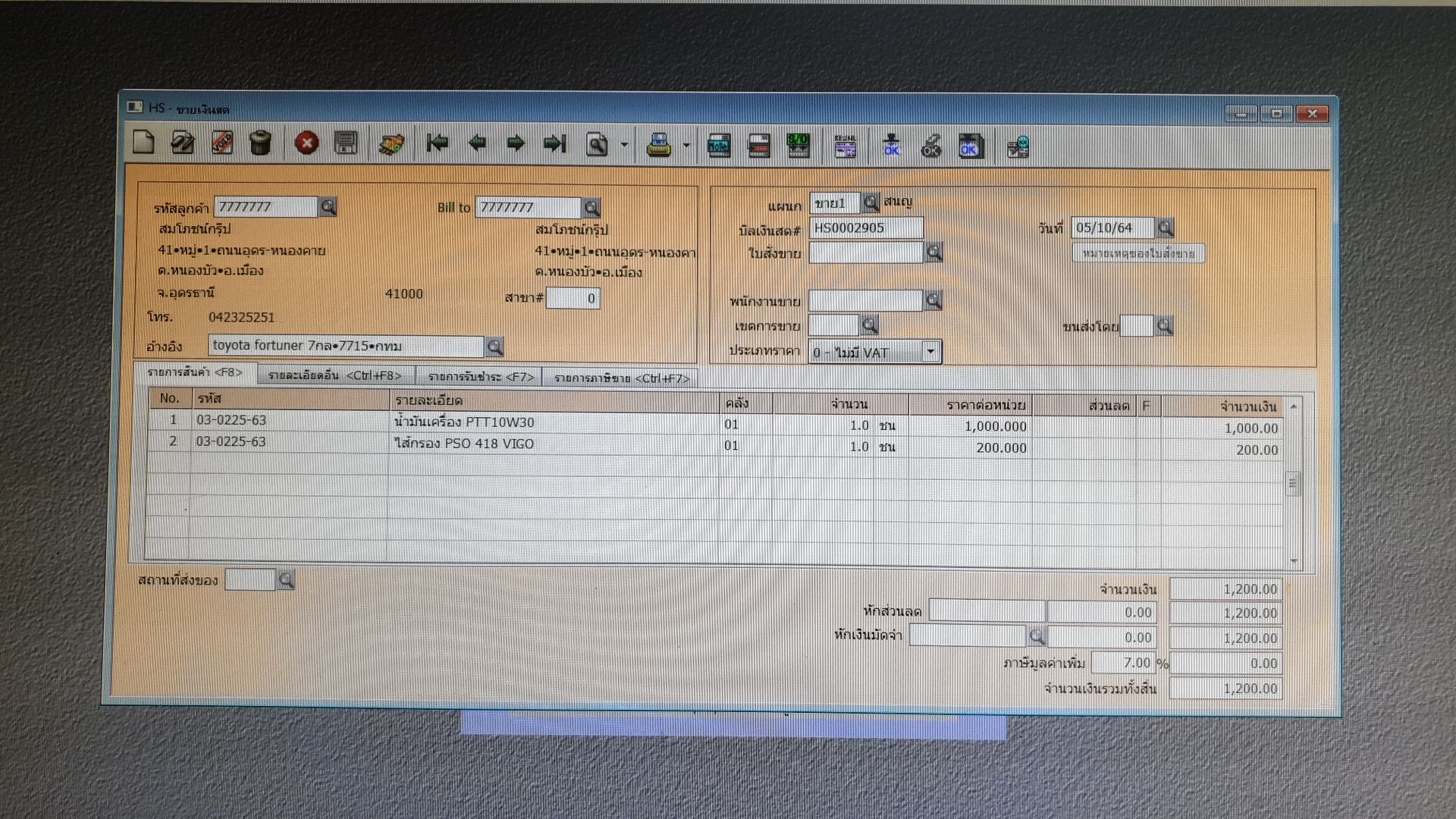This screenshot has width=1456, height=819.
Task: Click the date lookup button beside 05/10/64
Action: pos(1166,227)
